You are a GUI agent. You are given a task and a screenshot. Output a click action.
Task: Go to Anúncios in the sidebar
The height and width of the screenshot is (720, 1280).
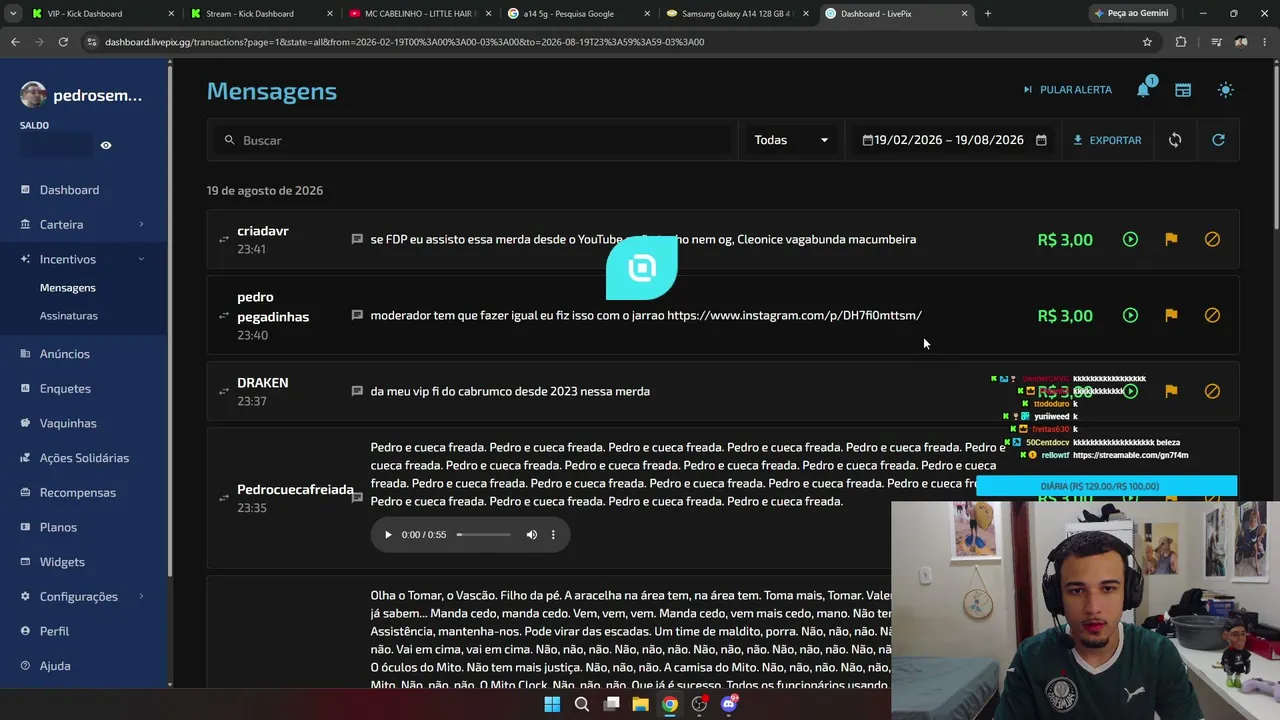pyautogui.click(x=65, y=354)
